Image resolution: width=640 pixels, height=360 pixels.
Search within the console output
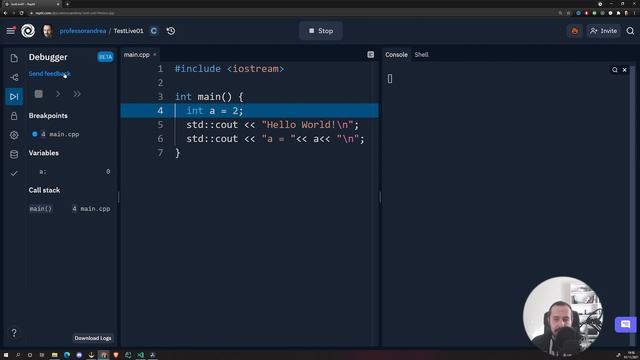615,70
